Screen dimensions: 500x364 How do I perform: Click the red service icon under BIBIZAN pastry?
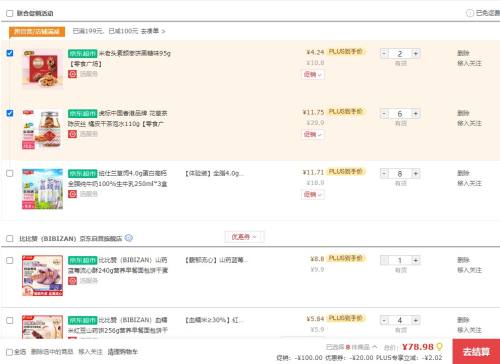pos(72,281)
